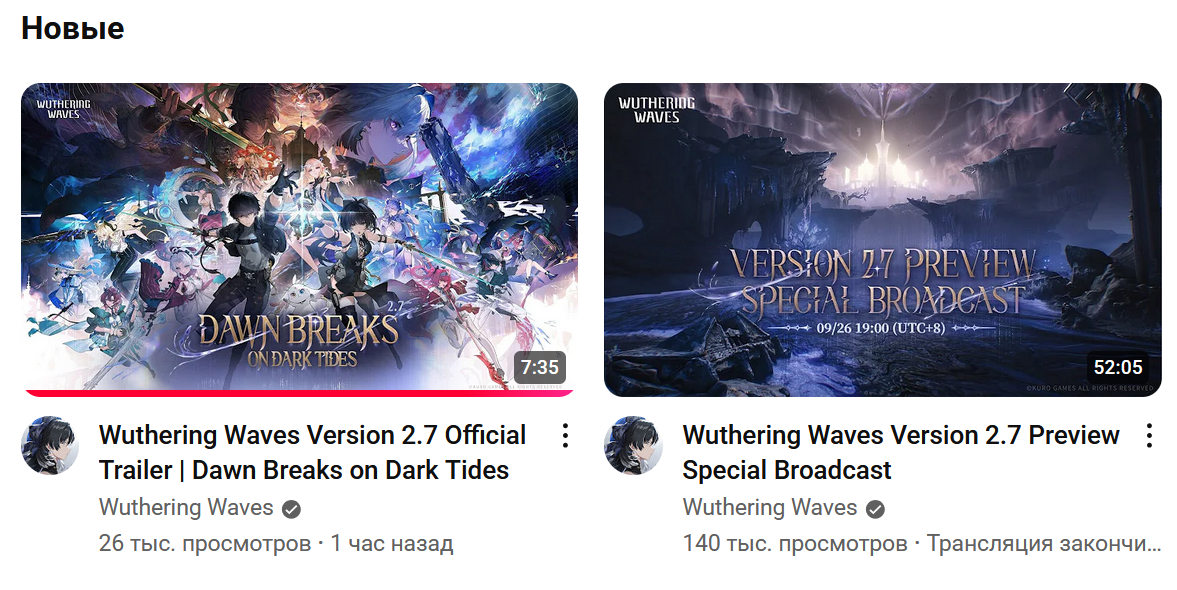Open more options for the Official Trailer video
Viewport: 1177px width, 590px height.
(565, 435)
